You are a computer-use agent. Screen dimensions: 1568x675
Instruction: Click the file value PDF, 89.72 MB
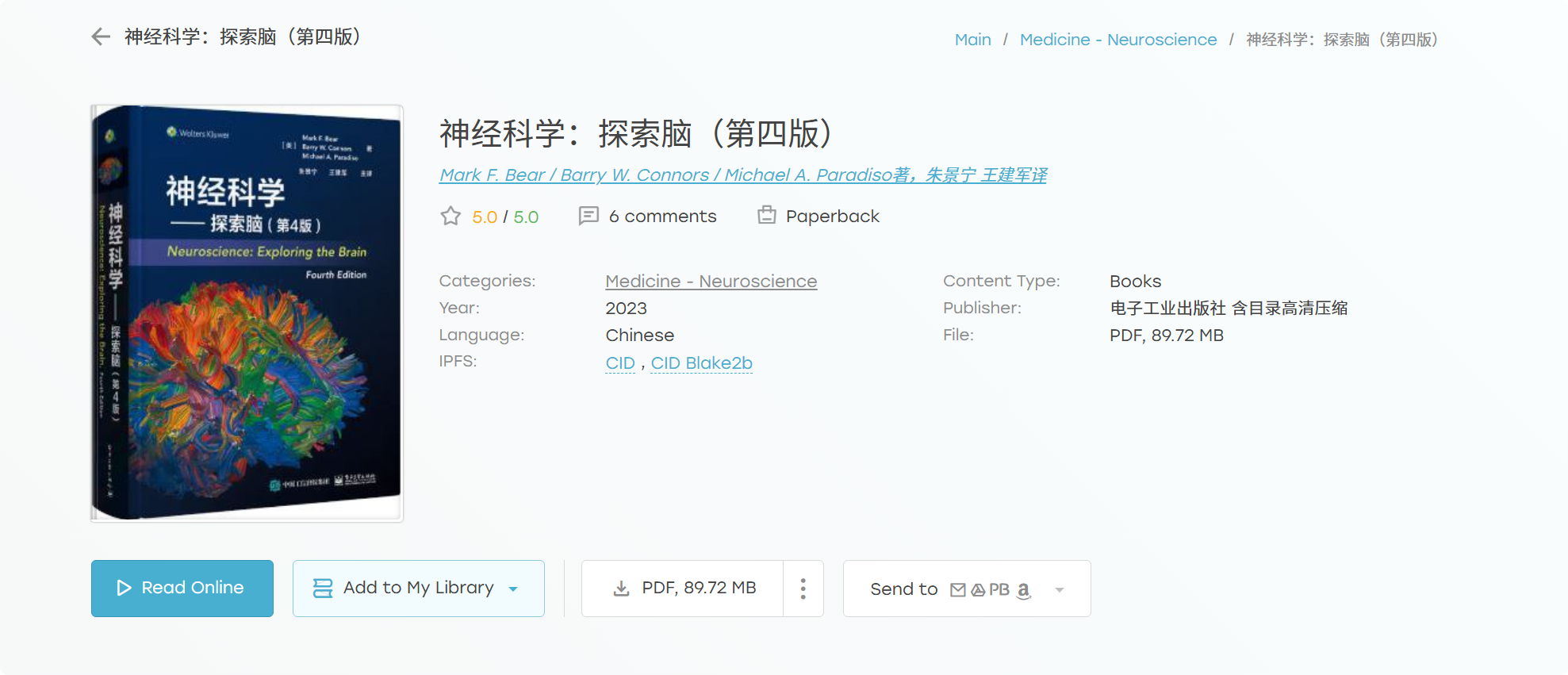tap(1167, 336)
